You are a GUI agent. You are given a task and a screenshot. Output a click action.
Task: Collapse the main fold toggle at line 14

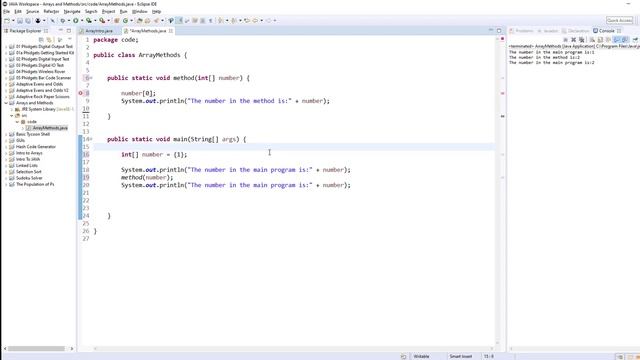91,139
